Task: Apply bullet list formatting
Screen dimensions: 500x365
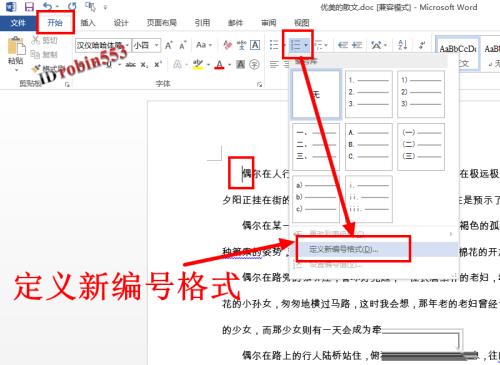Action: [274, 45]
